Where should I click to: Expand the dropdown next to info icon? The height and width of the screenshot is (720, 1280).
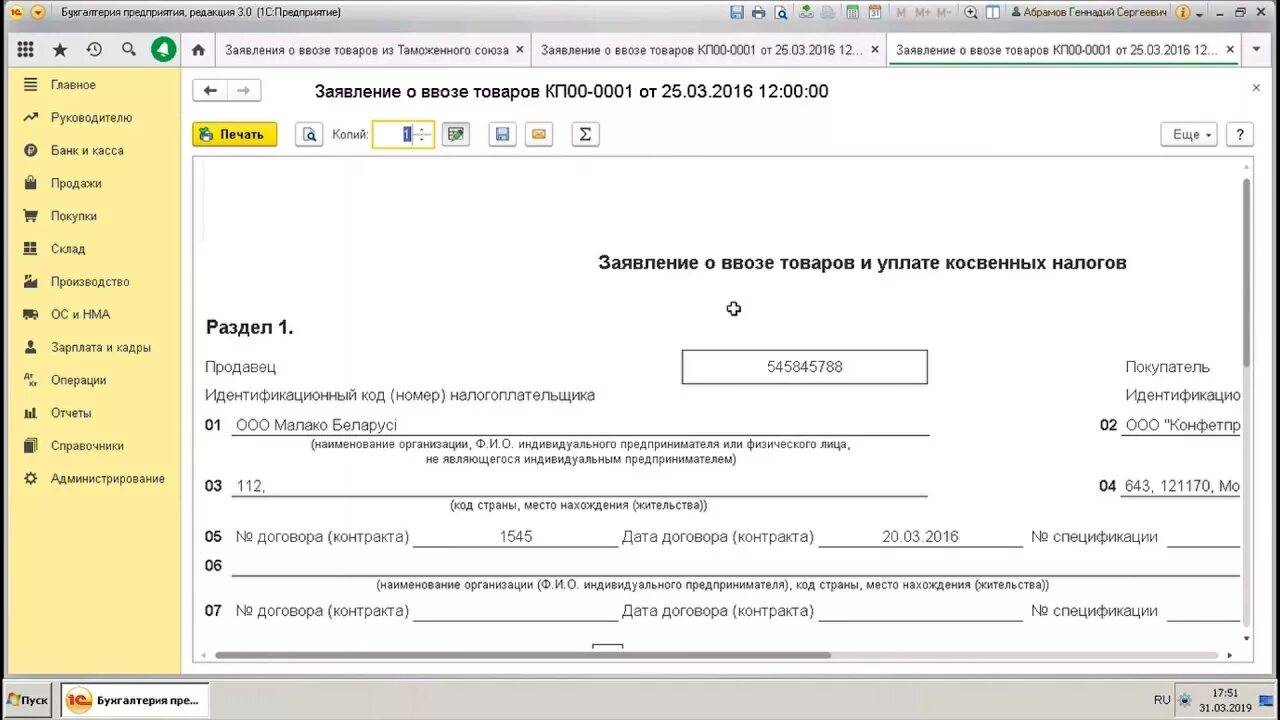(x=1200, y=13)
